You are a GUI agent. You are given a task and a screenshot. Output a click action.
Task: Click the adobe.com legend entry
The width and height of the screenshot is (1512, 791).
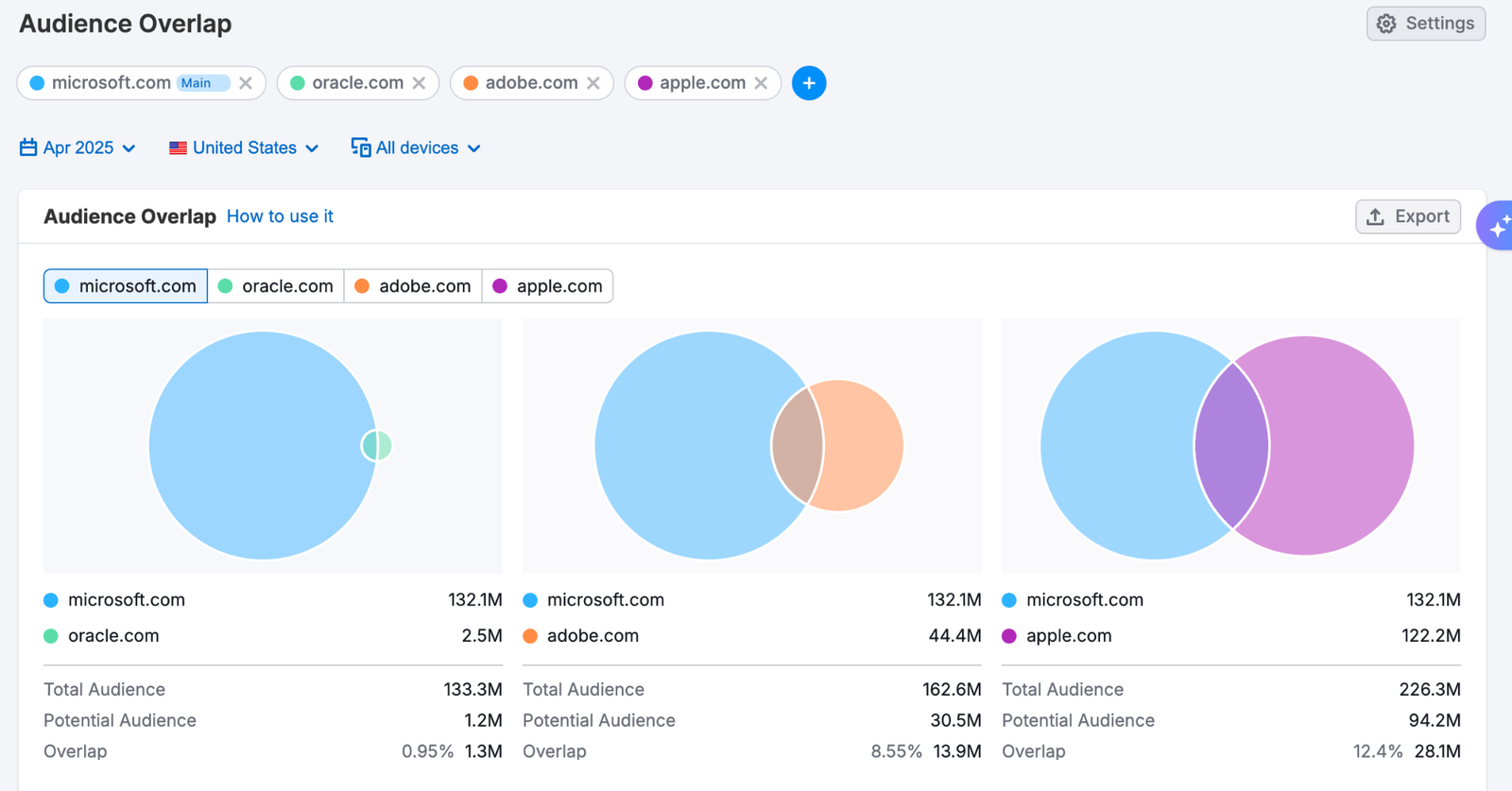[581, 636]
